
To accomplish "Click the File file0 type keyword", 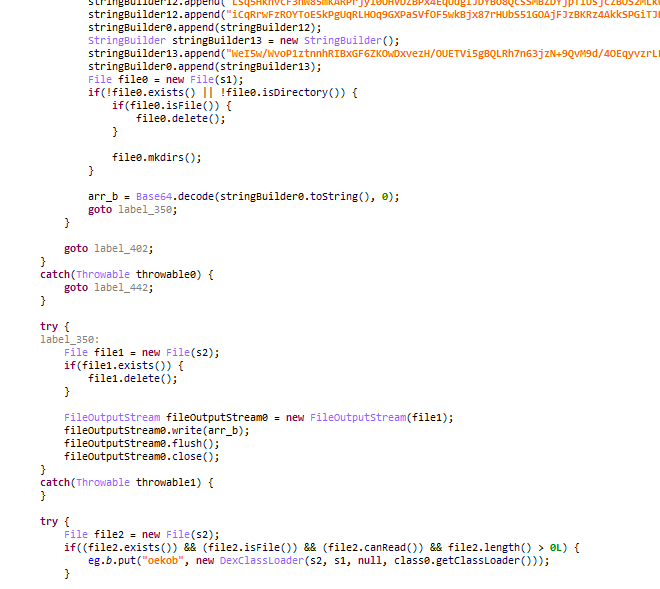I will [100, 80].
